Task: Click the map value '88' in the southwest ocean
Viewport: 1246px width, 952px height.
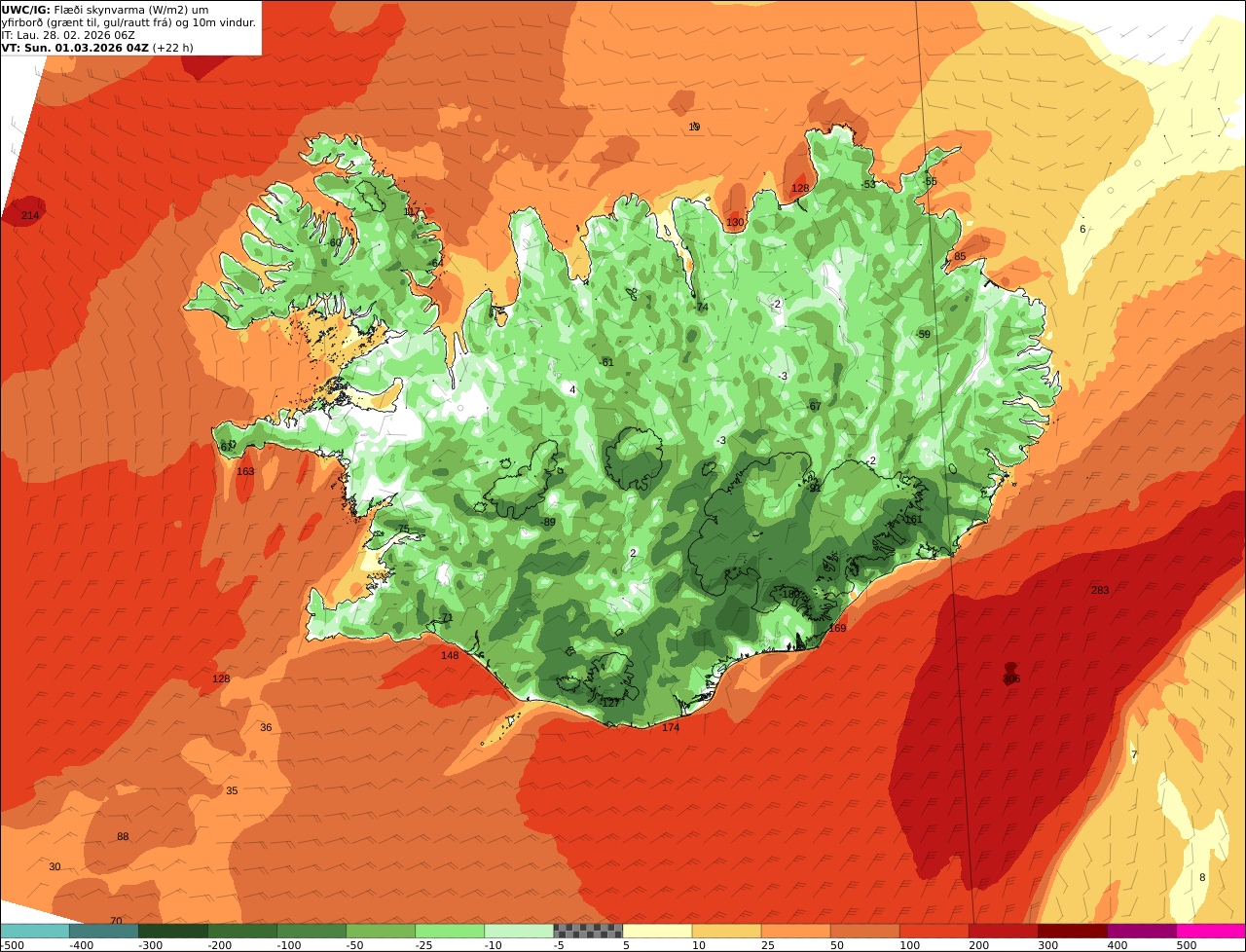Action: (x=123, y=837)
